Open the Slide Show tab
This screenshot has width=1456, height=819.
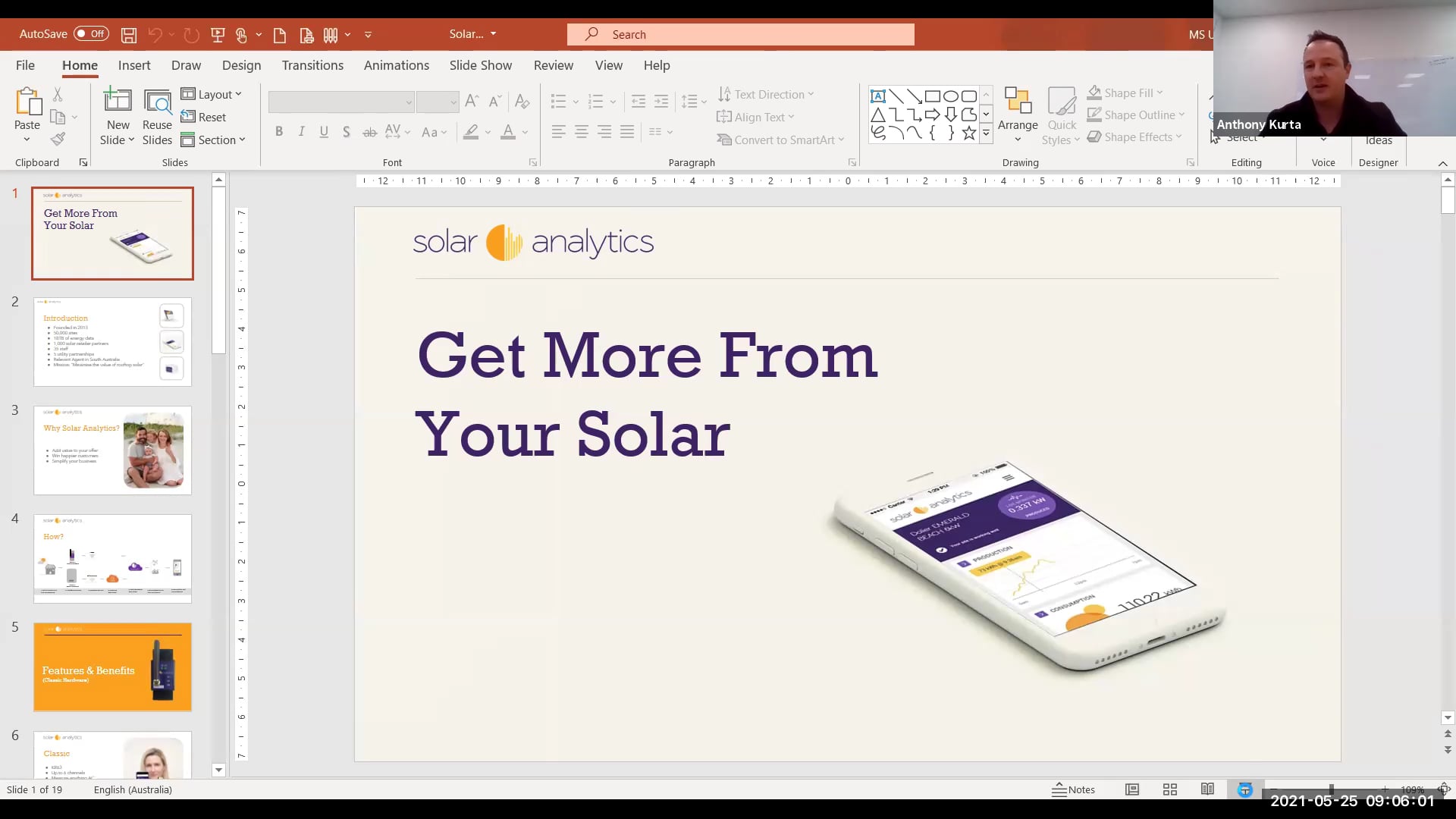481,65
